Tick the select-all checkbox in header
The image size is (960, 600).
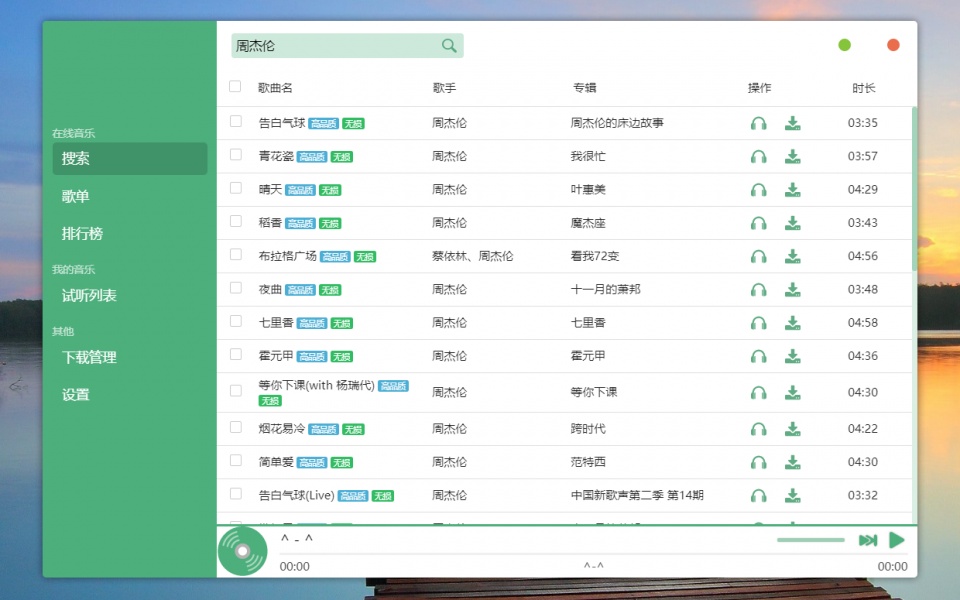235,87
